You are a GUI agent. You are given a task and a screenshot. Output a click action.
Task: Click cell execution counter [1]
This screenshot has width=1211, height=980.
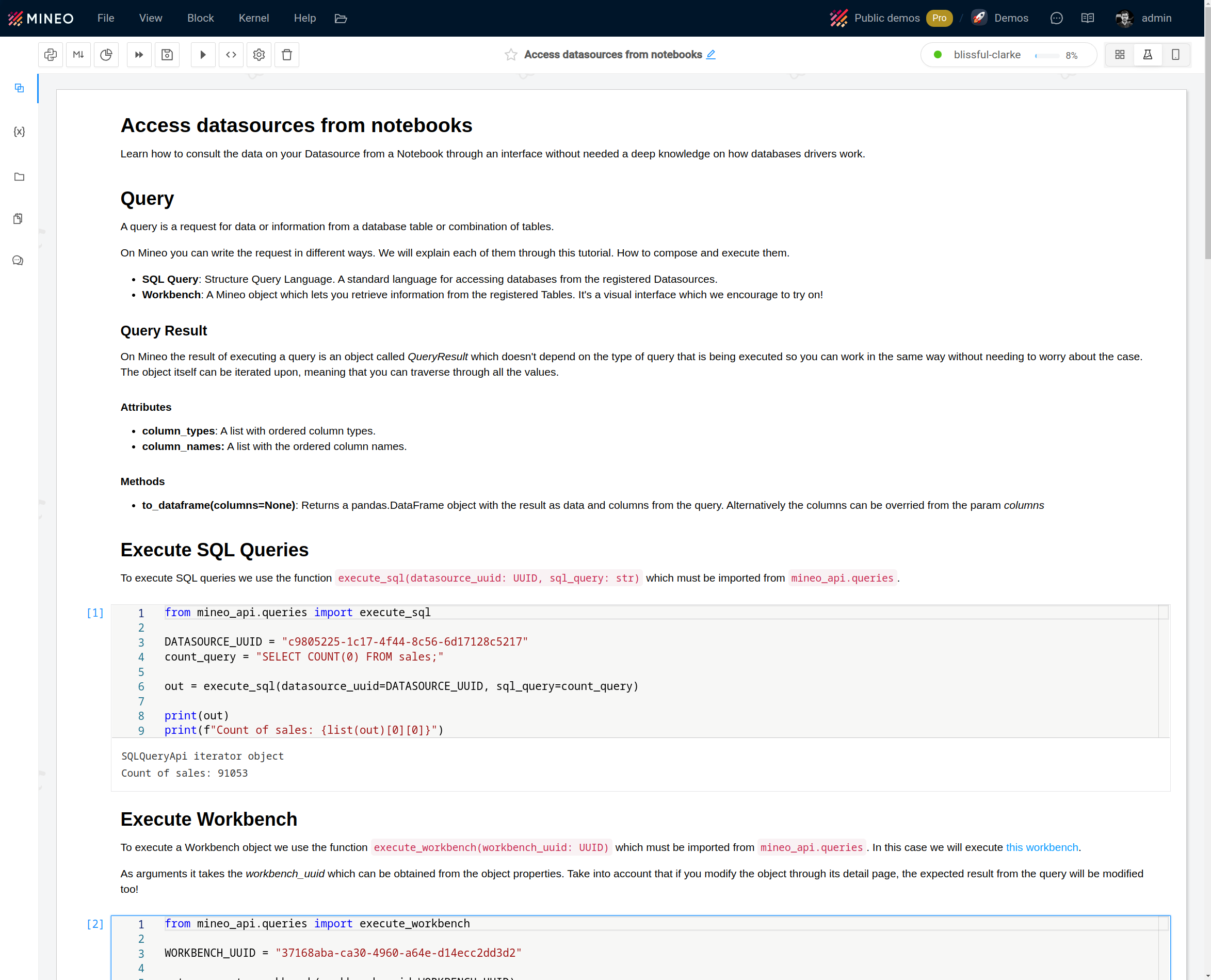pyautogui.click(x=95, y=613)
